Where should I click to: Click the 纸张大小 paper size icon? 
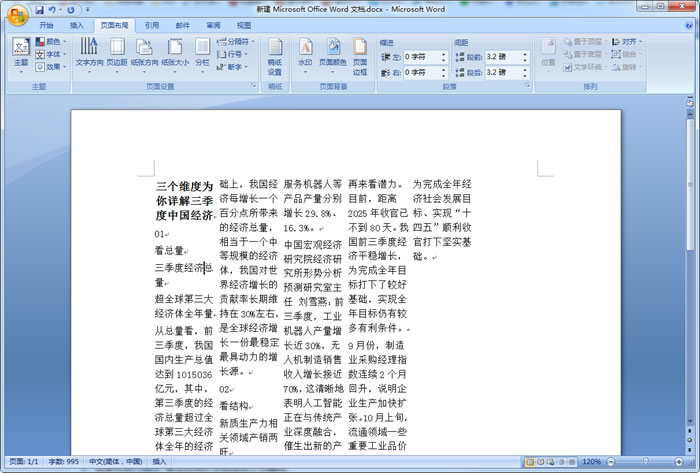pos(175,52)
